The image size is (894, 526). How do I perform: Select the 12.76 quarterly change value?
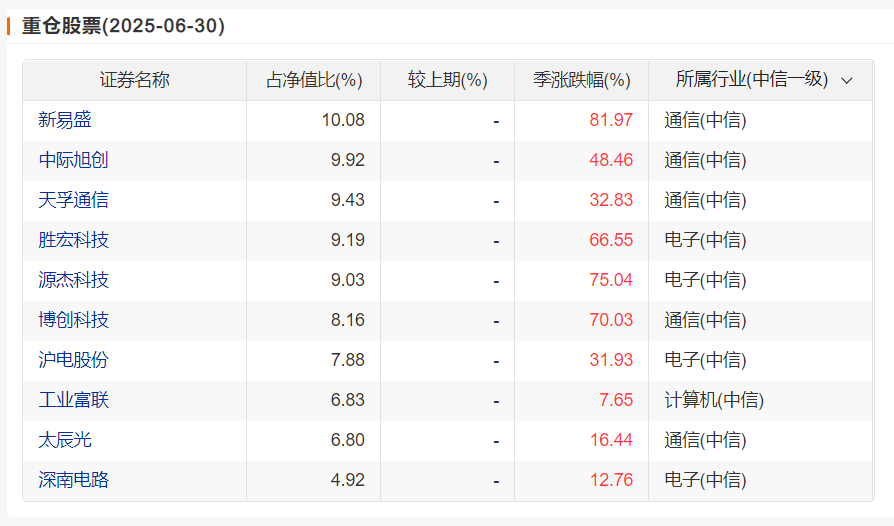pos(611,479)
